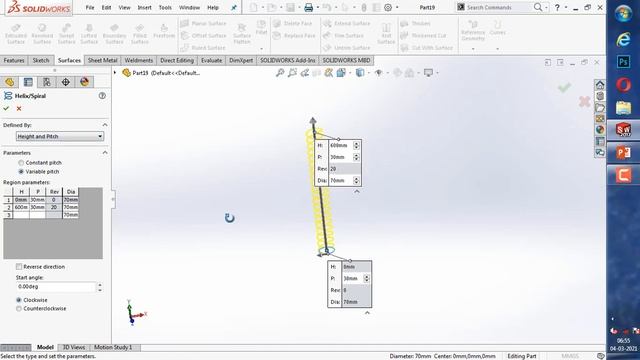The image size is (640, 360).
Task: Open the DimXpertManager crosshair tab
Action: tap(66, 82)
